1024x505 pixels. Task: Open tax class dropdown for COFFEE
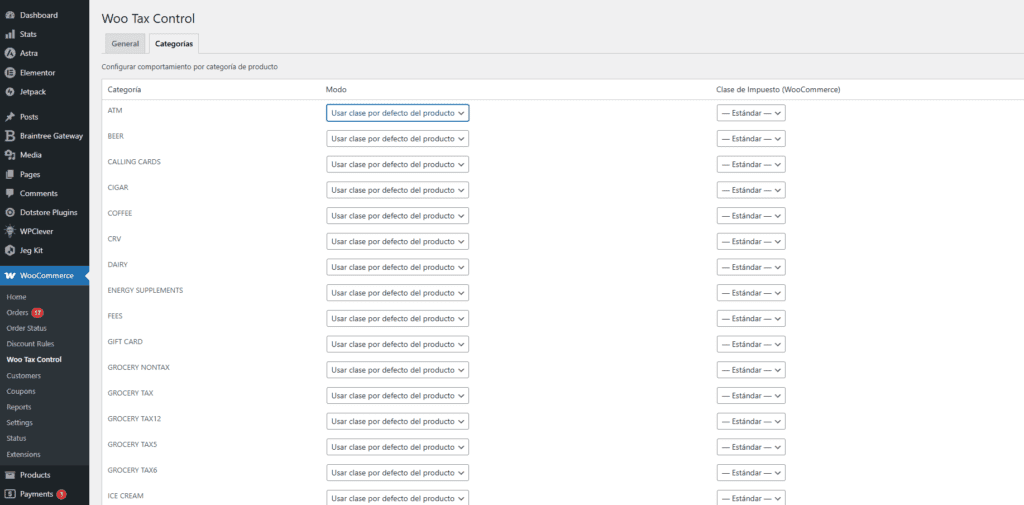pos(751,216)
